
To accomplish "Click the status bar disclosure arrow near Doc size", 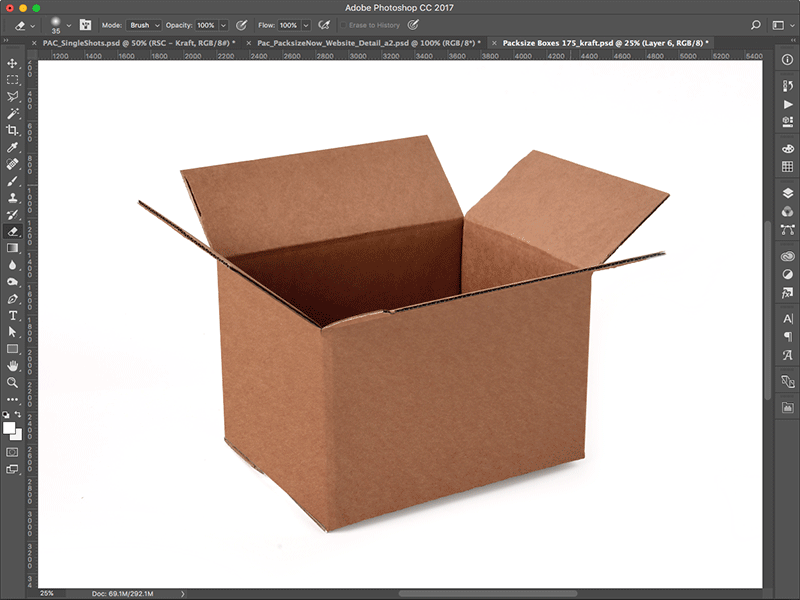I will point(183,591).
